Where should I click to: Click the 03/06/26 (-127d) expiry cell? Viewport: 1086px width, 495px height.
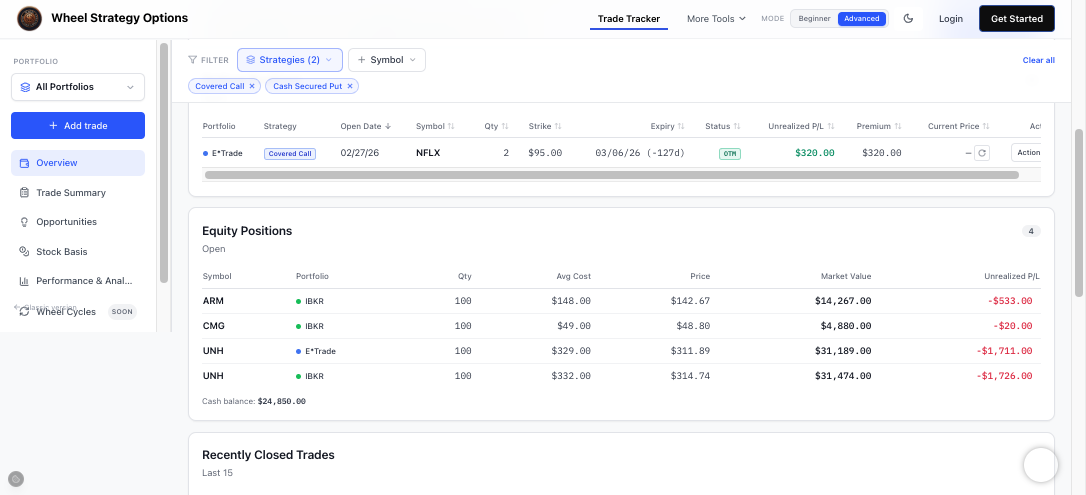[x=640, y=153]
